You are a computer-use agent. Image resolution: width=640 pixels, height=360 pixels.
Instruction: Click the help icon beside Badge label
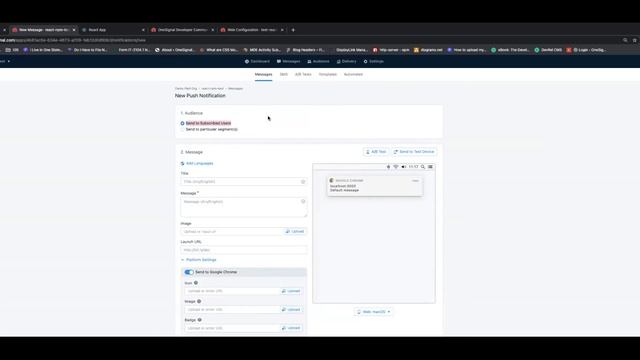click(200, 320)
